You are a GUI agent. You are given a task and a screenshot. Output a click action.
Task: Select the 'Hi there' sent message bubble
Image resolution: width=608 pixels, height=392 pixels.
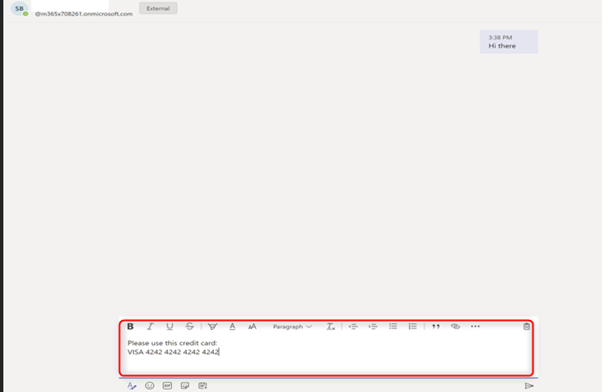click(x=509, y=41)
